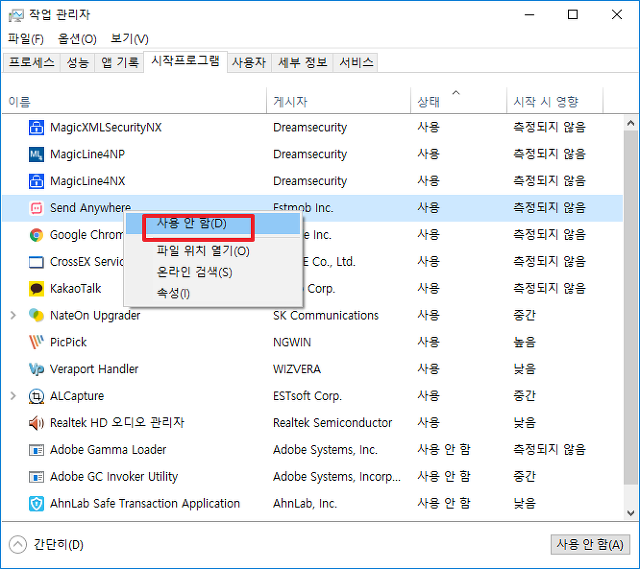This screenshot has width=640, height=569.
Task: Click the Veraport Handler icon
Action: pyautogui.click(x=36, y=369)
